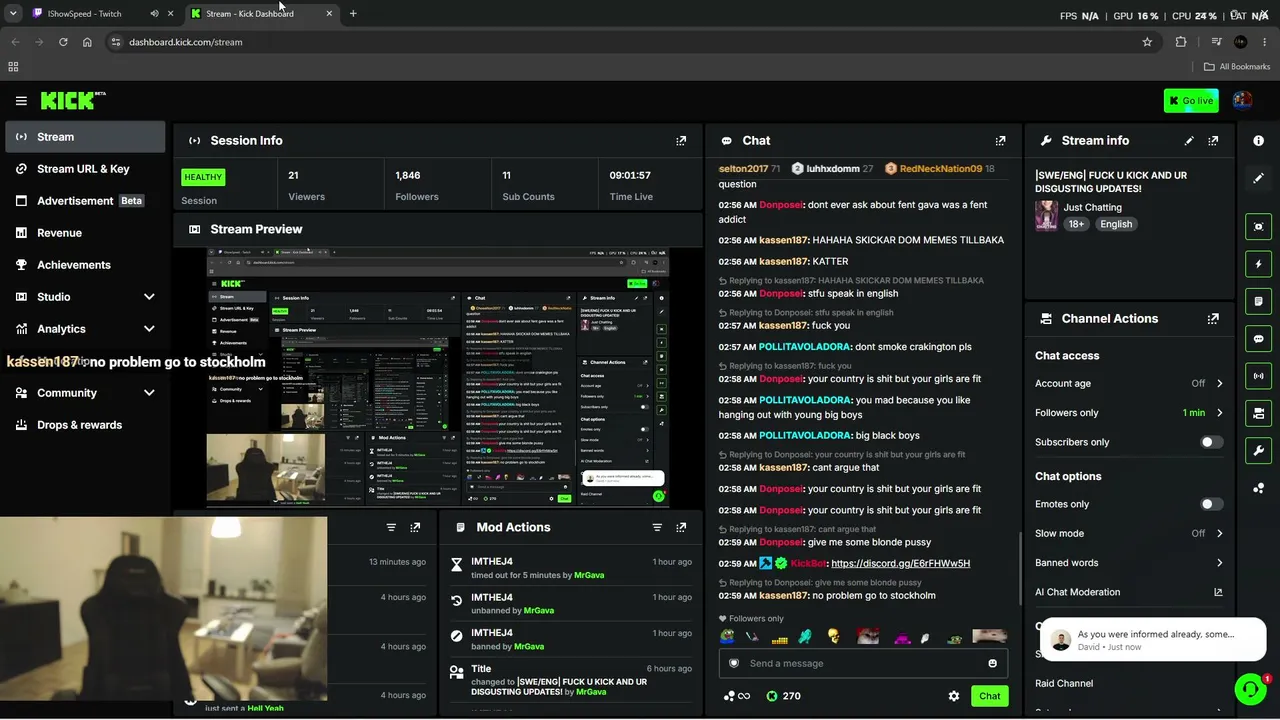This screenshot has height=720, width=1280.
Task: Toggle Subscribers only chat
Action: (1211, 442)
